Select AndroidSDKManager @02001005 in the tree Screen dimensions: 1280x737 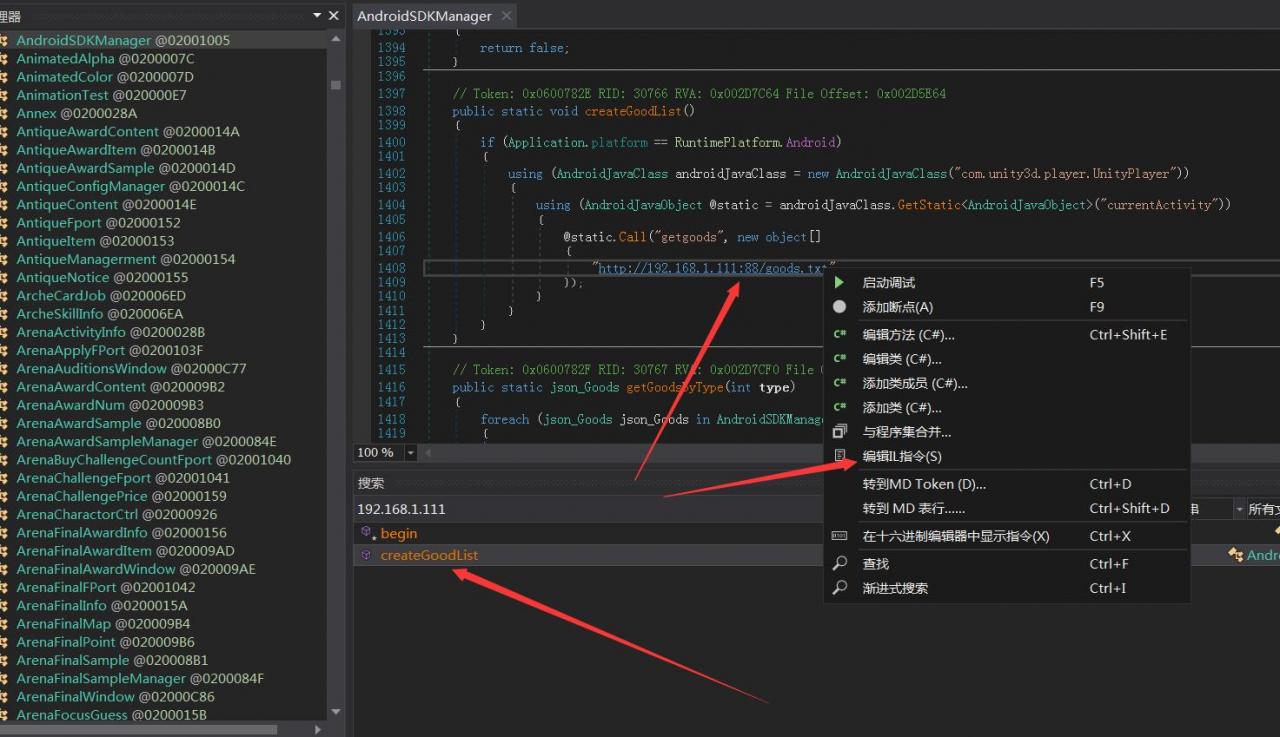123,41
